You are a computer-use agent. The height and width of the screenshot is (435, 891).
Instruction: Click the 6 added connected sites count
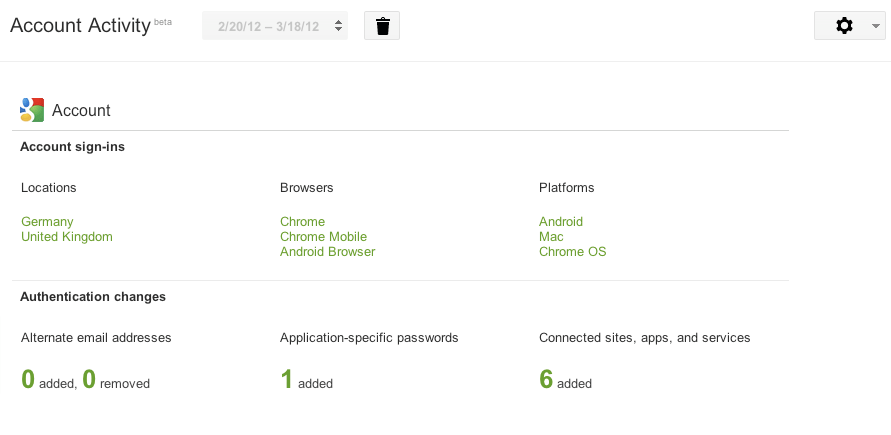(x=546, y=379)
